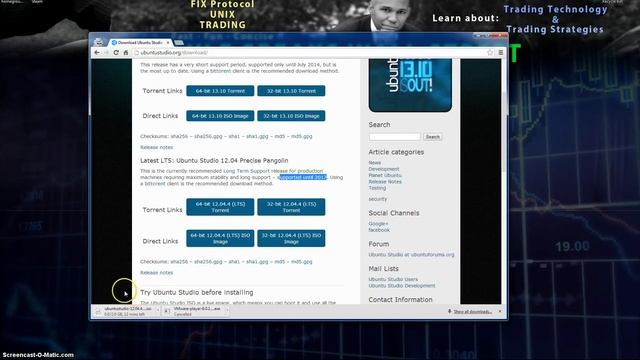Screen dimensions: 640x360
Task: Go forward with the browser forward arrow
Action: coord(106,53)
